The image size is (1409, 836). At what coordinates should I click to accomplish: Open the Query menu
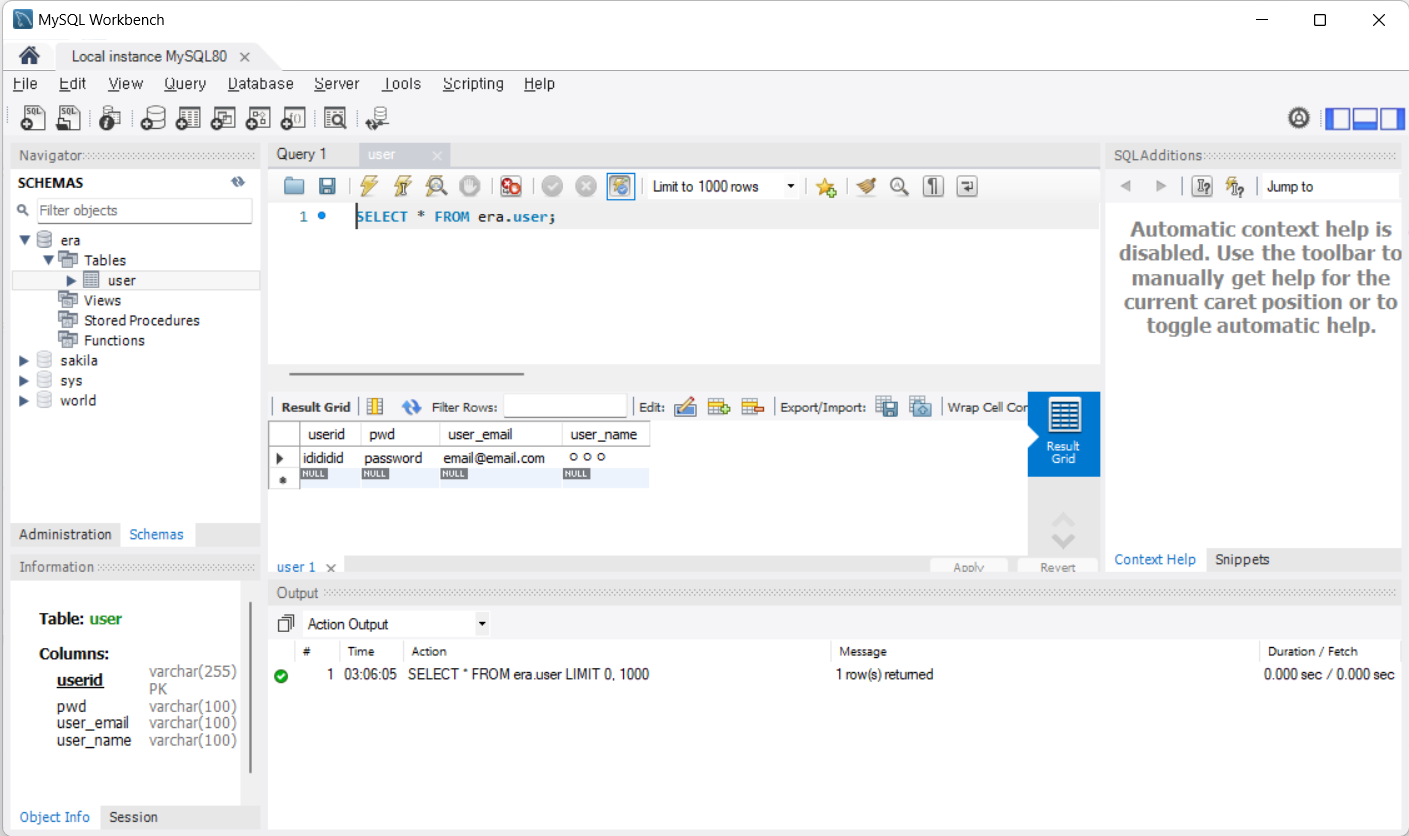pyautogui.click(x=185, y=84)
